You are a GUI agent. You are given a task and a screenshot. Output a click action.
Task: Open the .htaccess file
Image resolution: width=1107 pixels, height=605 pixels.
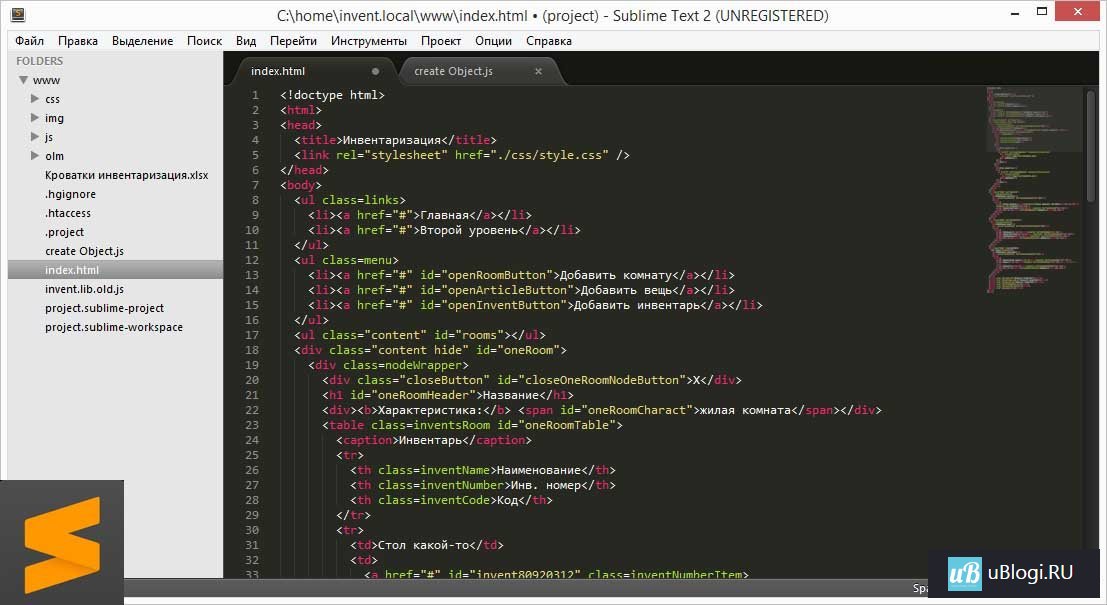coord(68,213)
